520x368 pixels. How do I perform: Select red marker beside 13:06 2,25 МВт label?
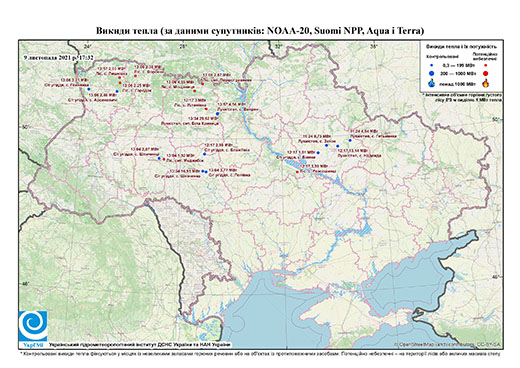pyautogui.click(x=120, y=83)
